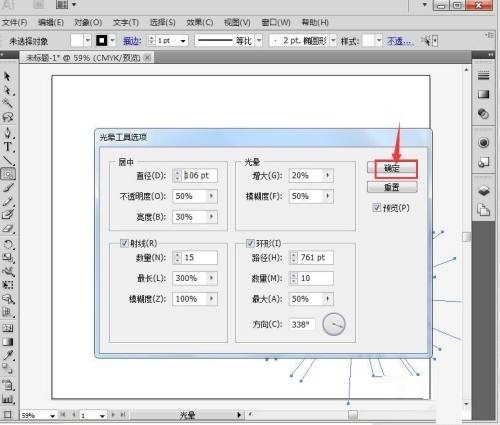Select the Blob Brush tool

click(7, 215)
